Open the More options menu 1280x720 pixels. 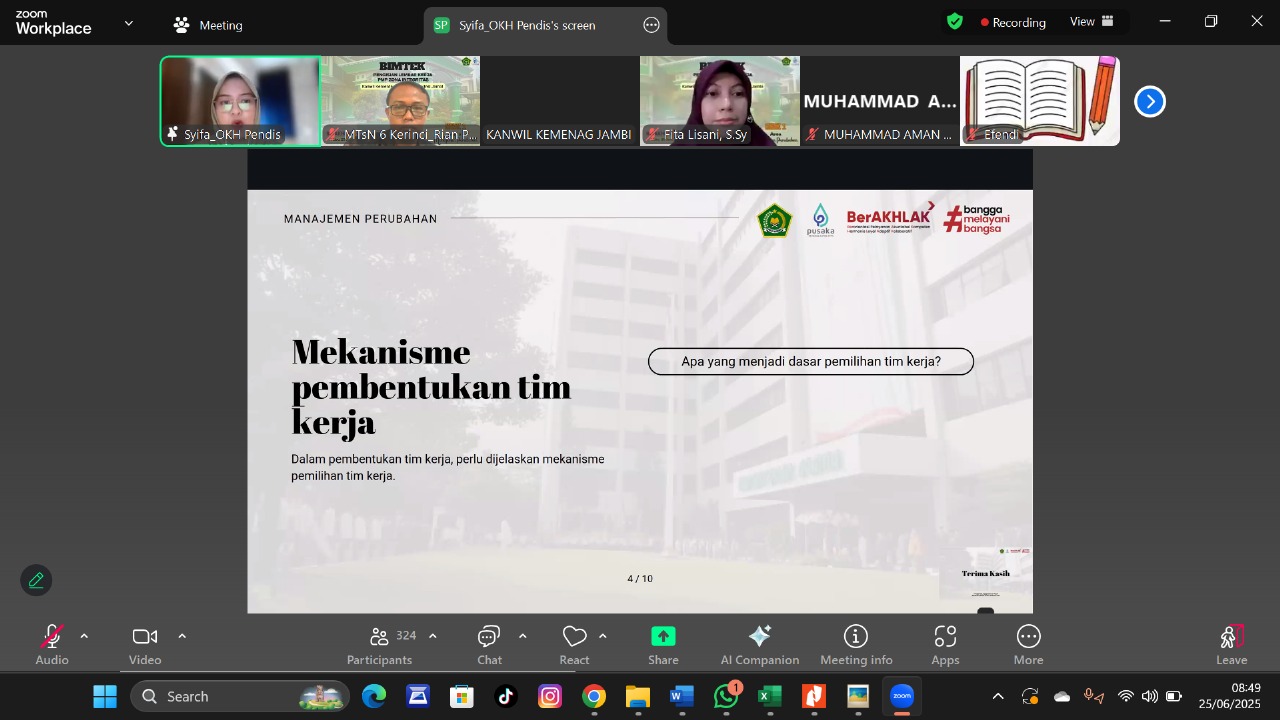tap(1028, 644)
